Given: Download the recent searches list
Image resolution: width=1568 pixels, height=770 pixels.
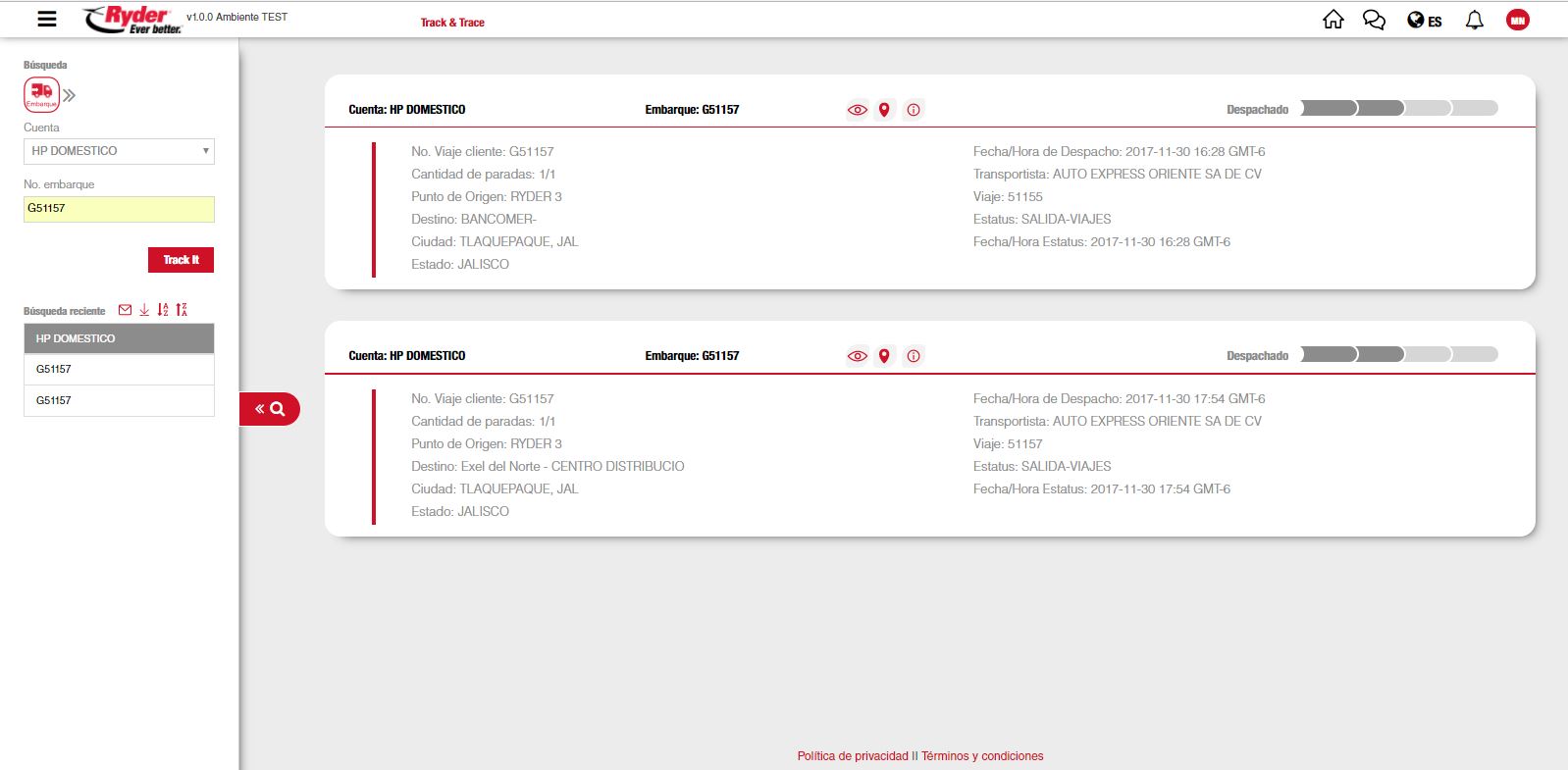Looking at the screenshot, I should point(144,310).
